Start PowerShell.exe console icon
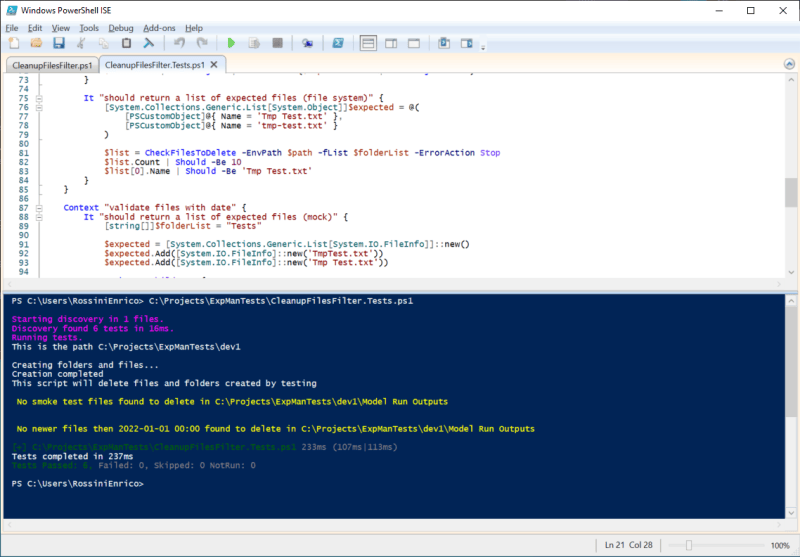Screen dimensions: 800x557 (x=338, y=43)
